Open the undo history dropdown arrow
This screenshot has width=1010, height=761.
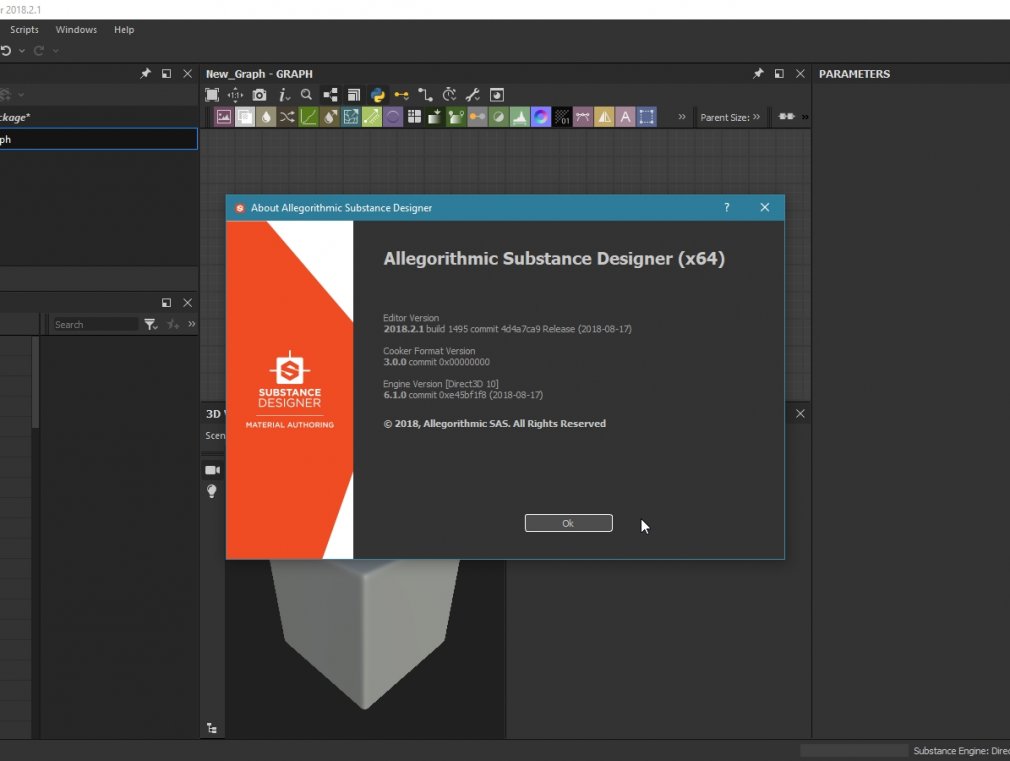click(22, 51)
